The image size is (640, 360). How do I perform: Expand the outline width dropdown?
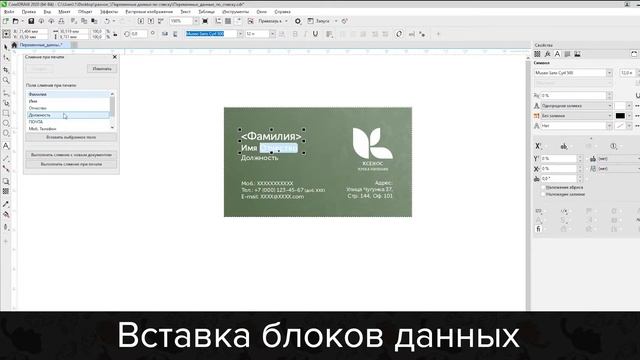(x=610, y=126)
